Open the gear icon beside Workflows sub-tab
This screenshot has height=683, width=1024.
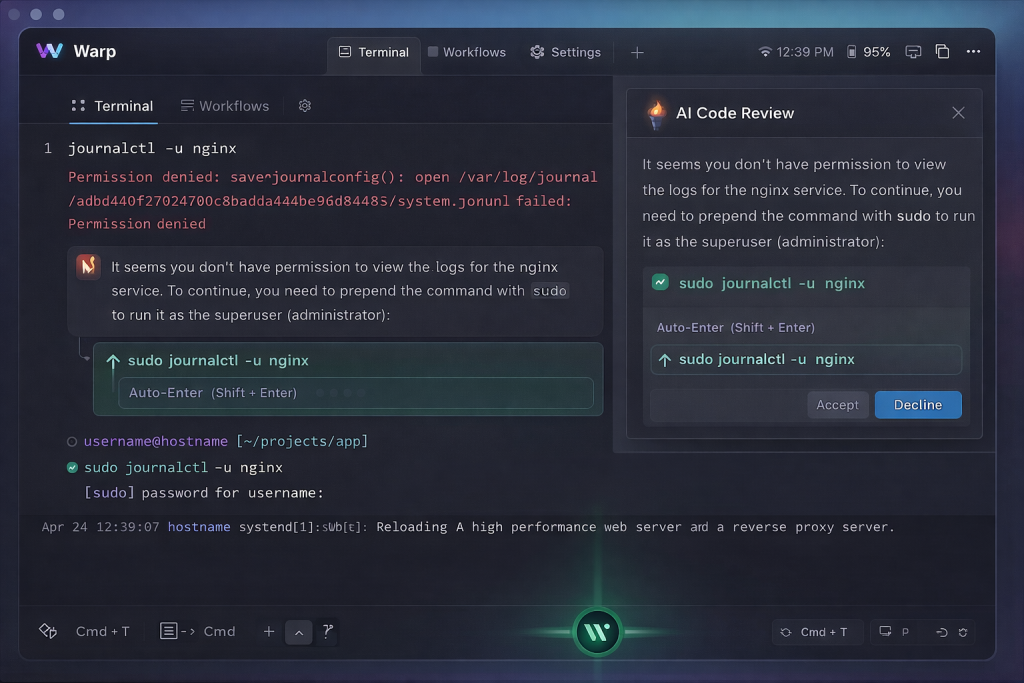click(304, 105)
